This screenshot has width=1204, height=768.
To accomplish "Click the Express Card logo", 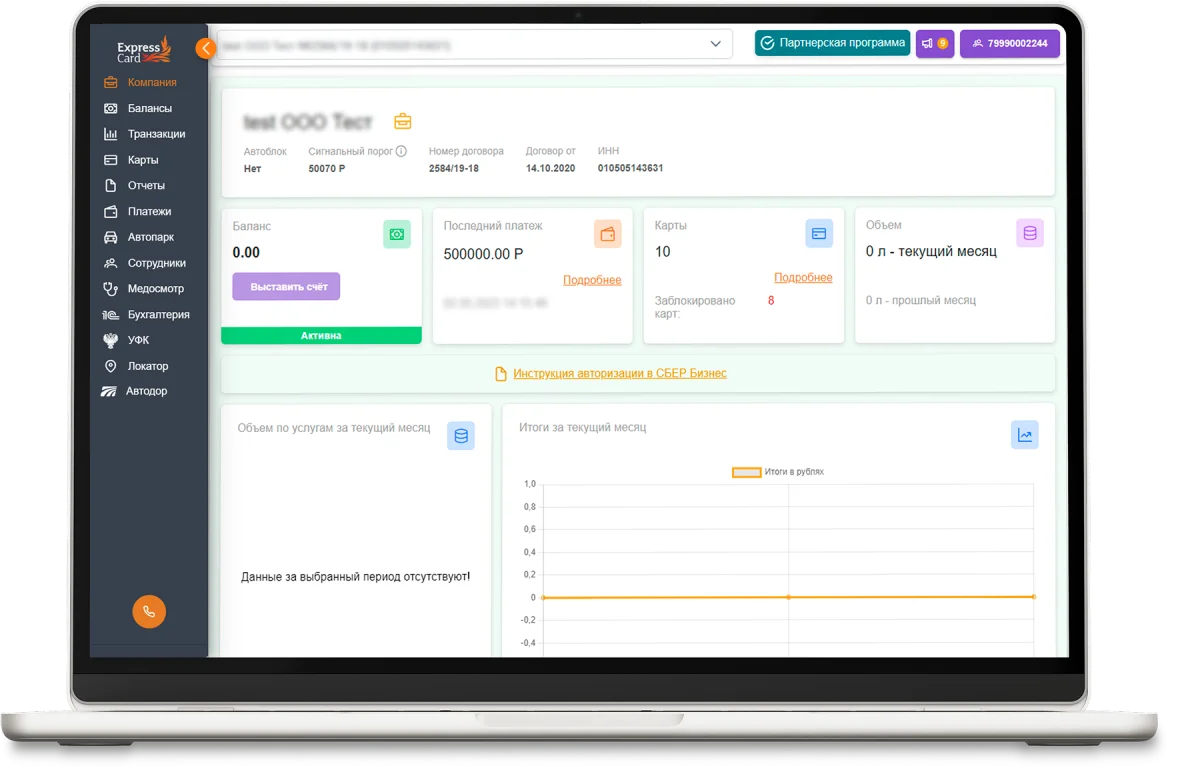I will [144, 50].
